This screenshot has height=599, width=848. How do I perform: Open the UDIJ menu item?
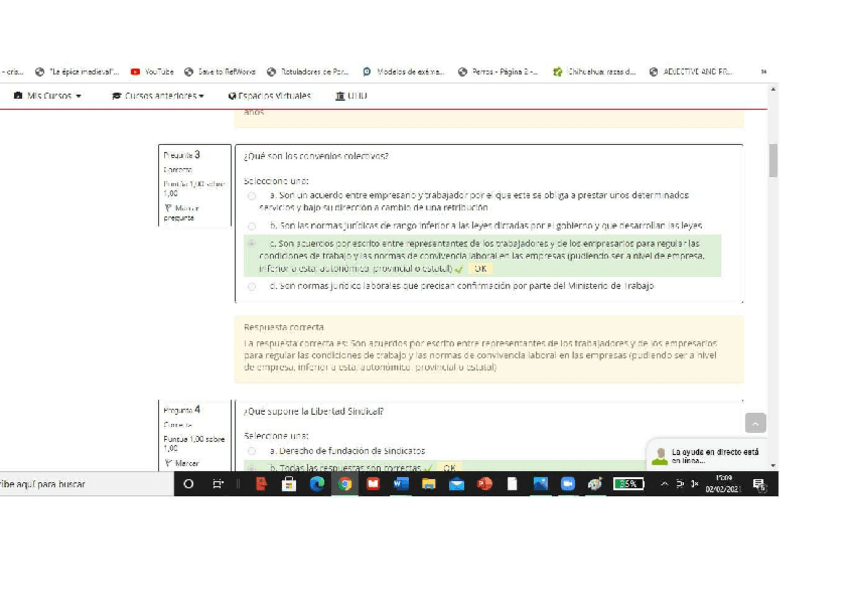click(x=352, y=96)
